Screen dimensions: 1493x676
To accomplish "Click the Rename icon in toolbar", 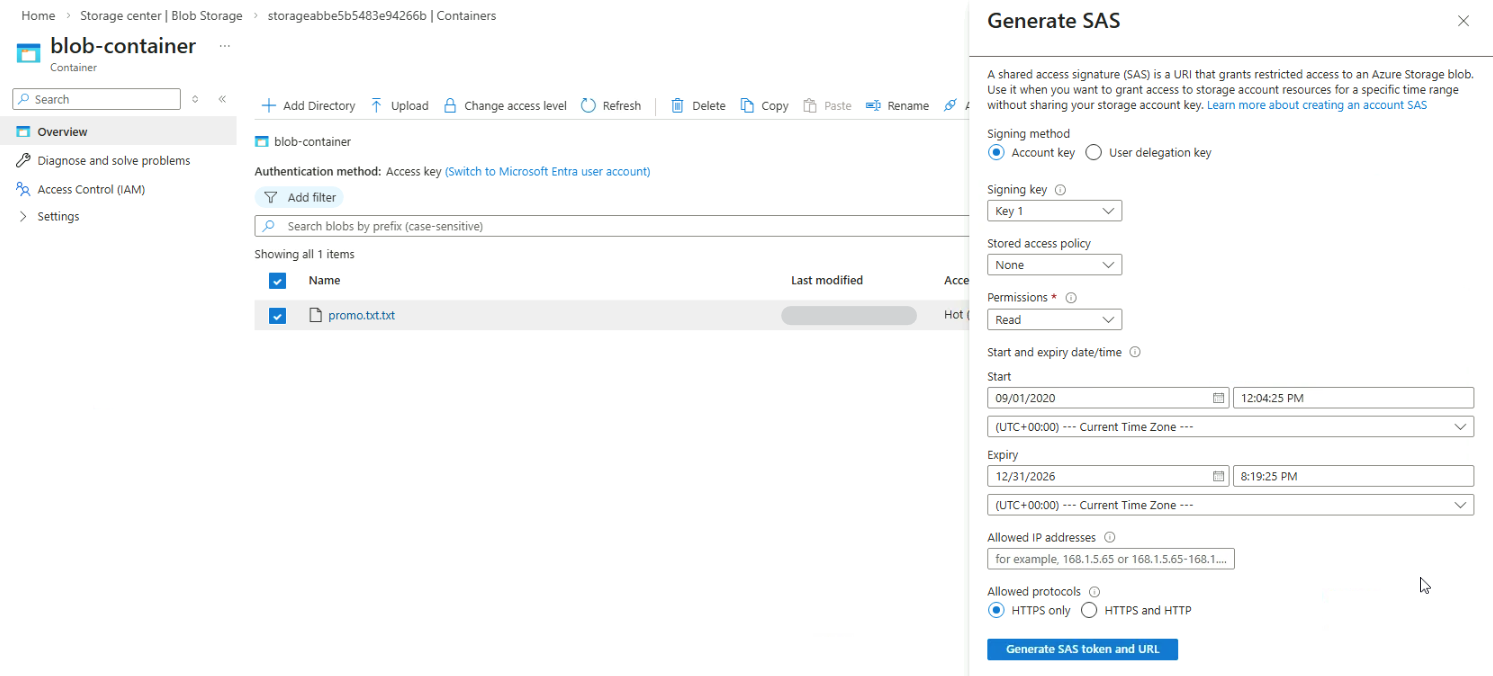I will pyautogui.click(x=873, y=106).
